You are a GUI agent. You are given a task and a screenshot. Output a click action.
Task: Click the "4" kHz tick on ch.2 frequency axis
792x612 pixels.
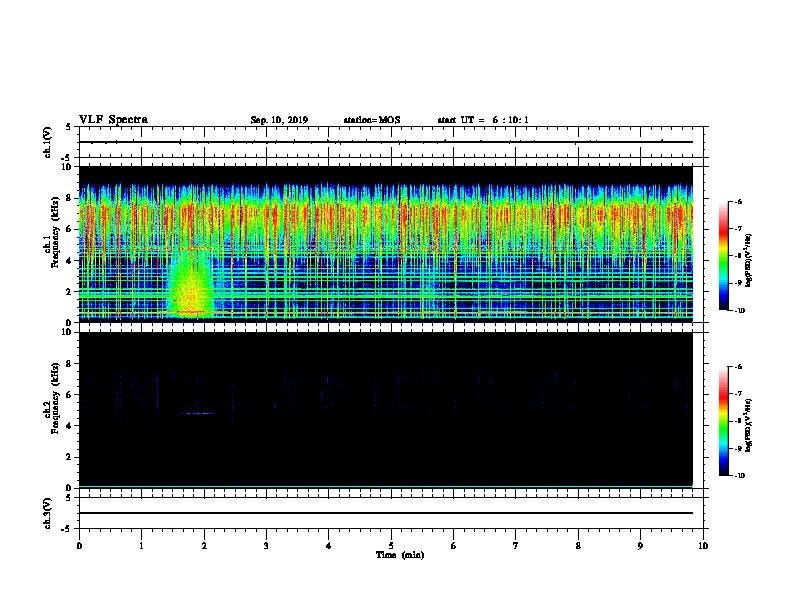[x=69, y=426]
